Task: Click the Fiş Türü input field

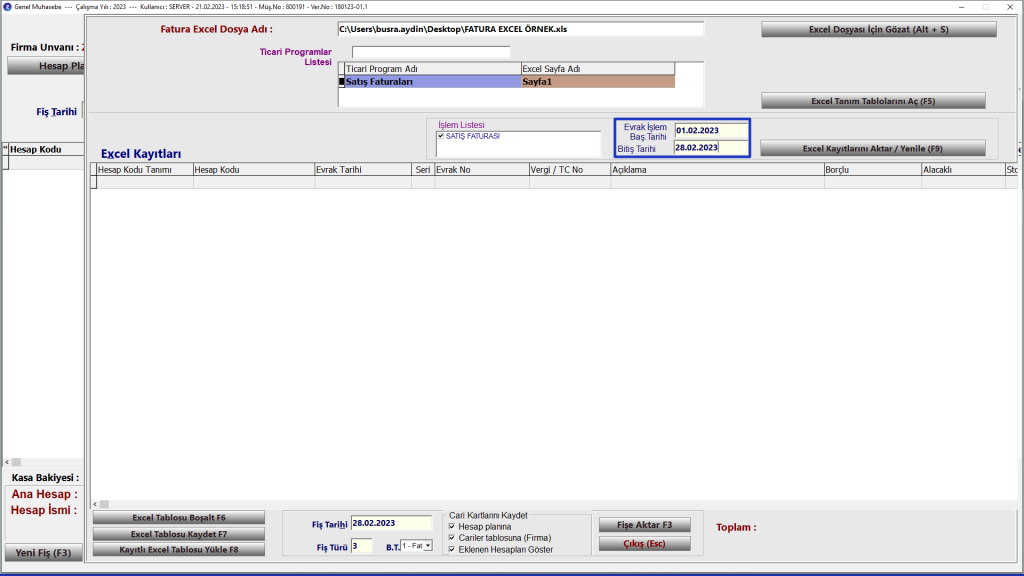Action: pos(361,546)
